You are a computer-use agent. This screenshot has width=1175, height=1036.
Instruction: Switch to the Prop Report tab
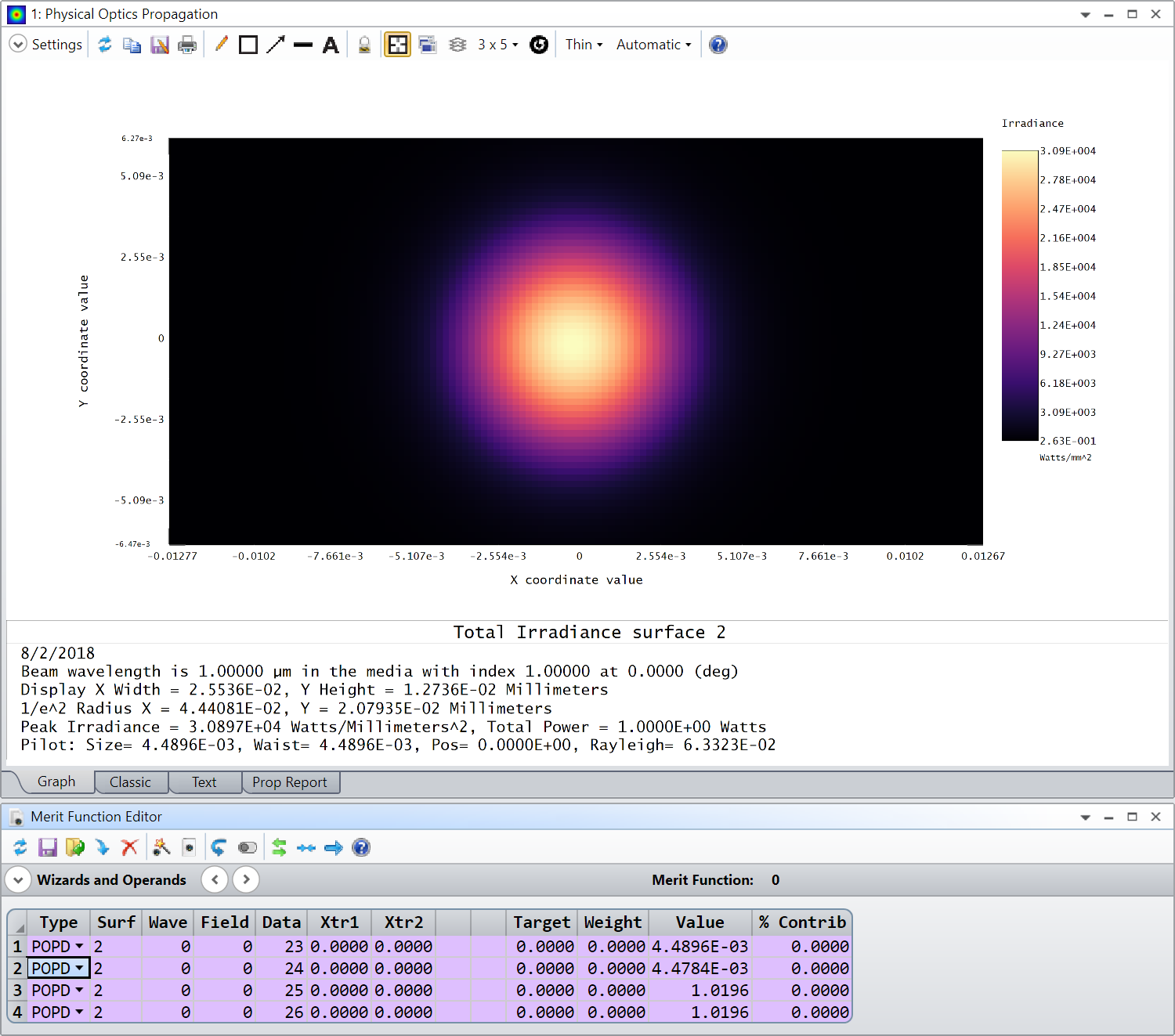point(290,782)
